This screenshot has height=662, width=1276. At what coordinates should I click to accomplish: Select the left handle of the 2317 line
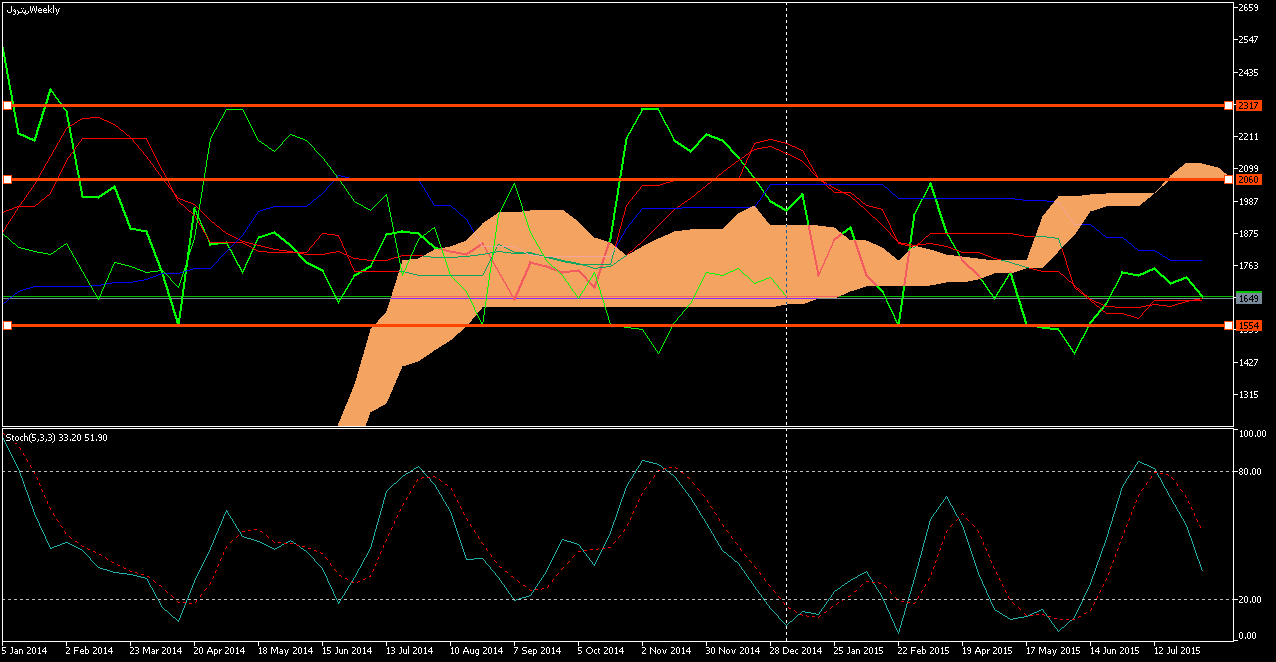coord(7,105)
